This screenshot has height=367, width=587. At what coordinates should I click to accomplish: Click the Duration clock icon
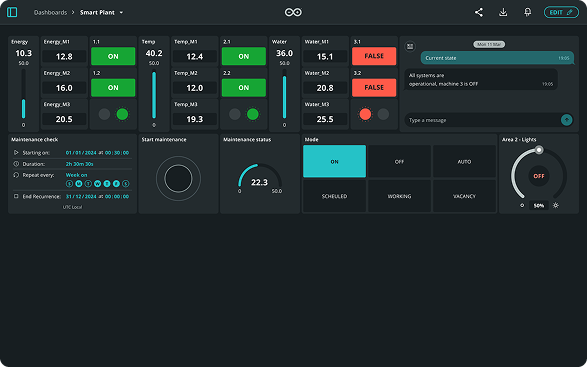(16, 164)
